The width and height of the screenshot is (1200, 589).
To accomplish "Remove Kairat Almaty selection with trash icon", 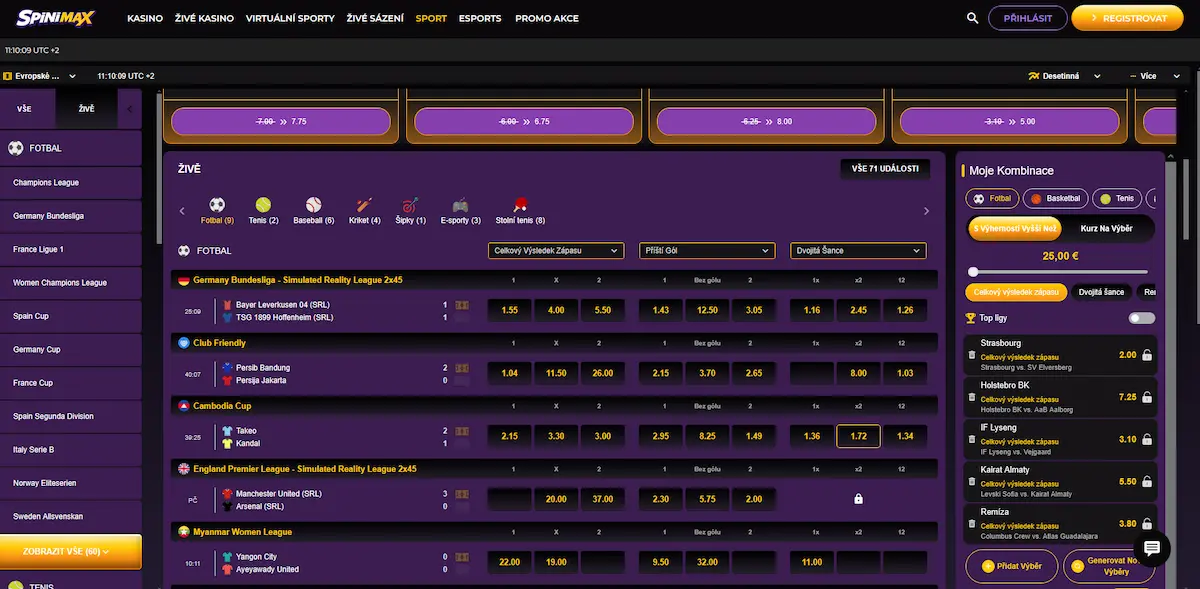I will click(x=972, y=481).
